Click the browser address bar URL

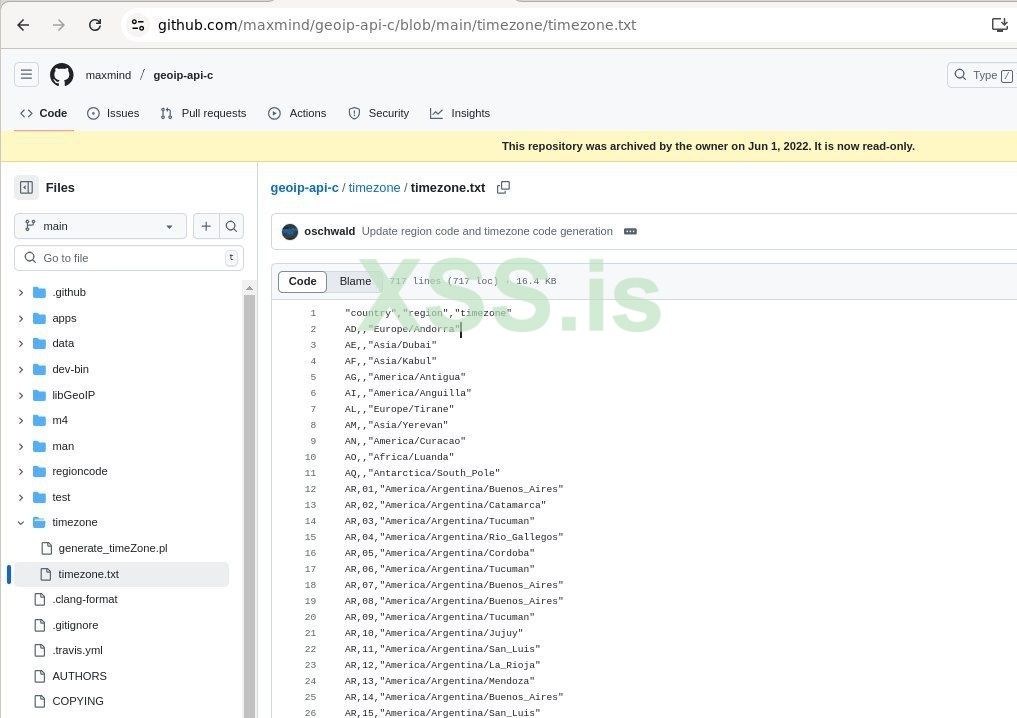coord(397,25)
